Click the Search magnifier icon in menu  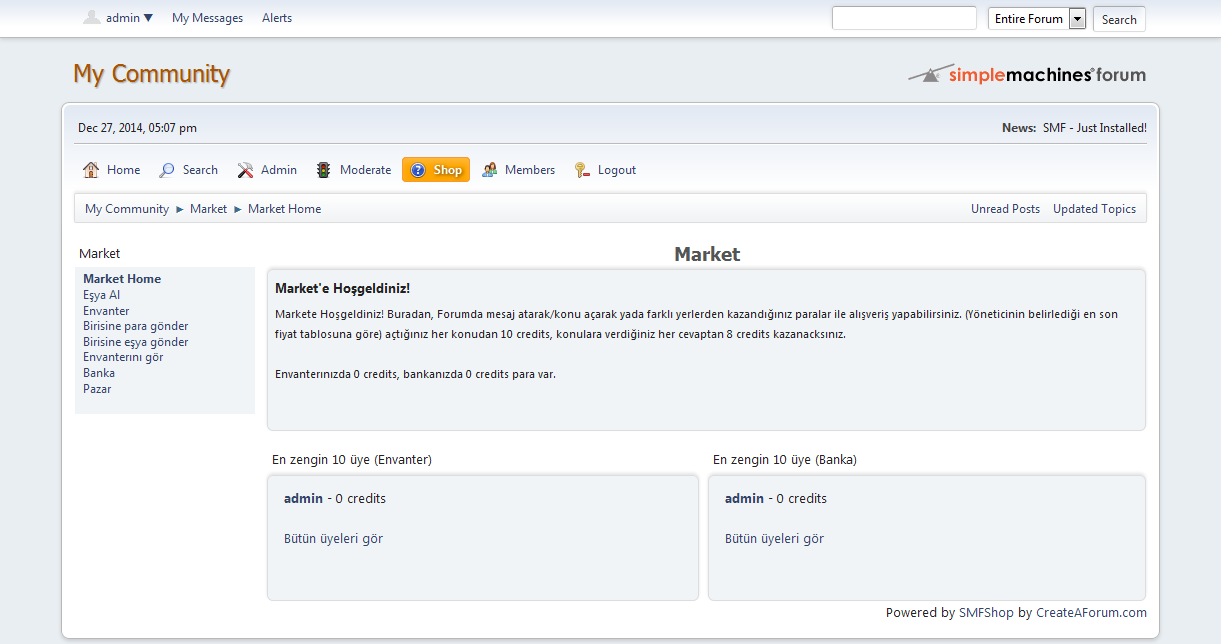(167, 170)
